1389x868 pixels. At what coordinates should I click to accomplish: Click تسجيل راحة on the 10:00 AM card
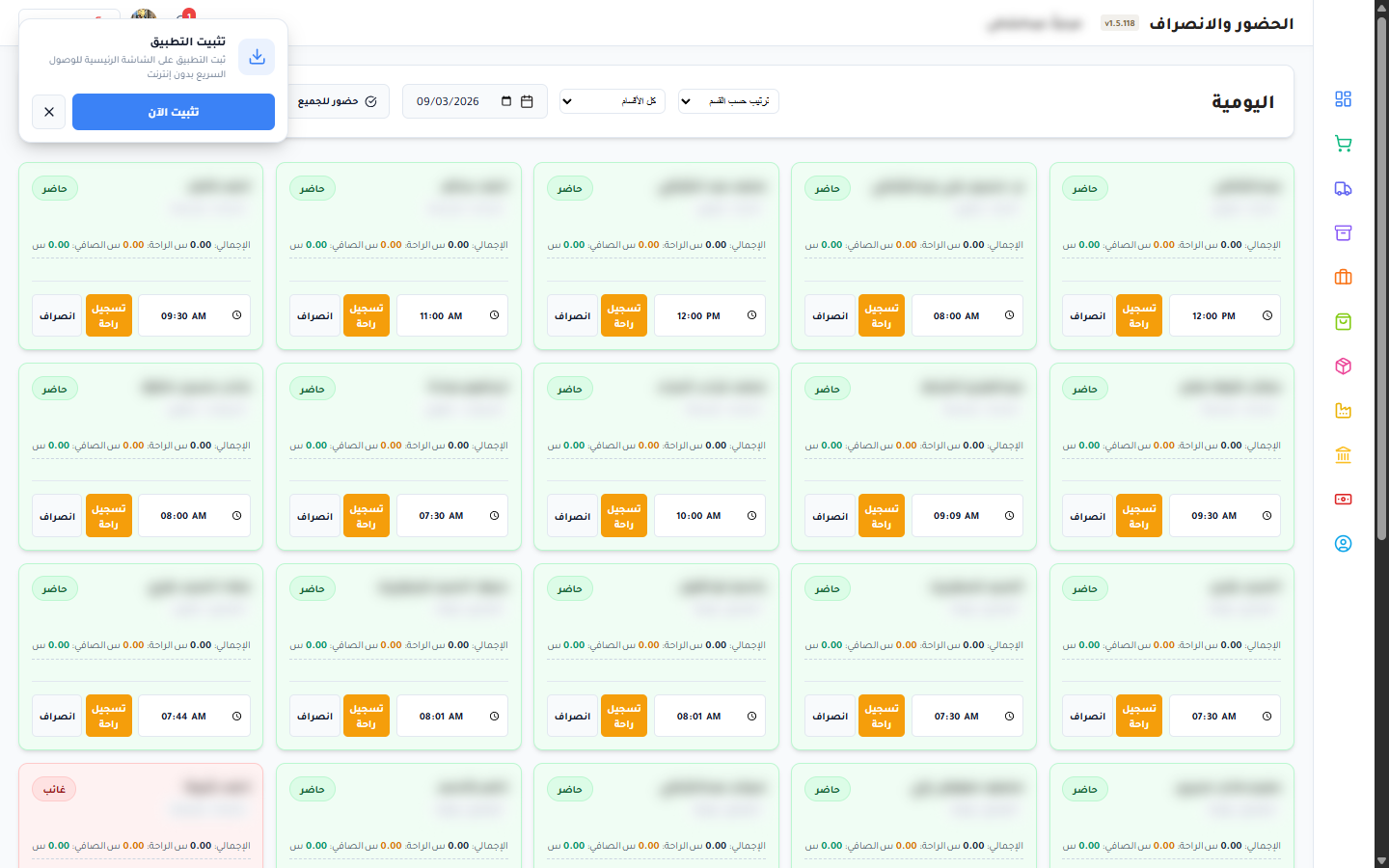[624, 516]
